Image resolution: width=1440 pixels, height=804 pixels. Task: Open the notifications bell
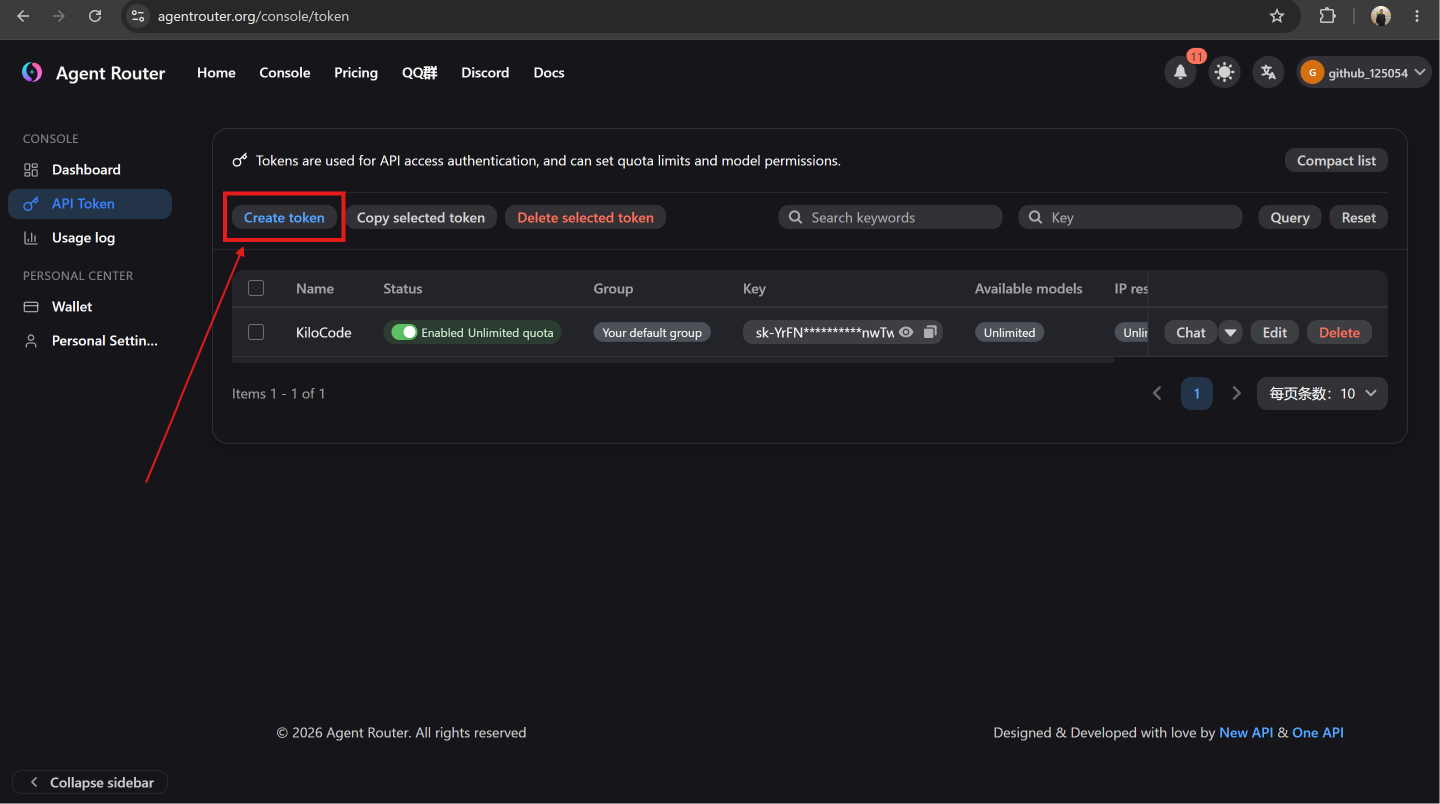1180,72
